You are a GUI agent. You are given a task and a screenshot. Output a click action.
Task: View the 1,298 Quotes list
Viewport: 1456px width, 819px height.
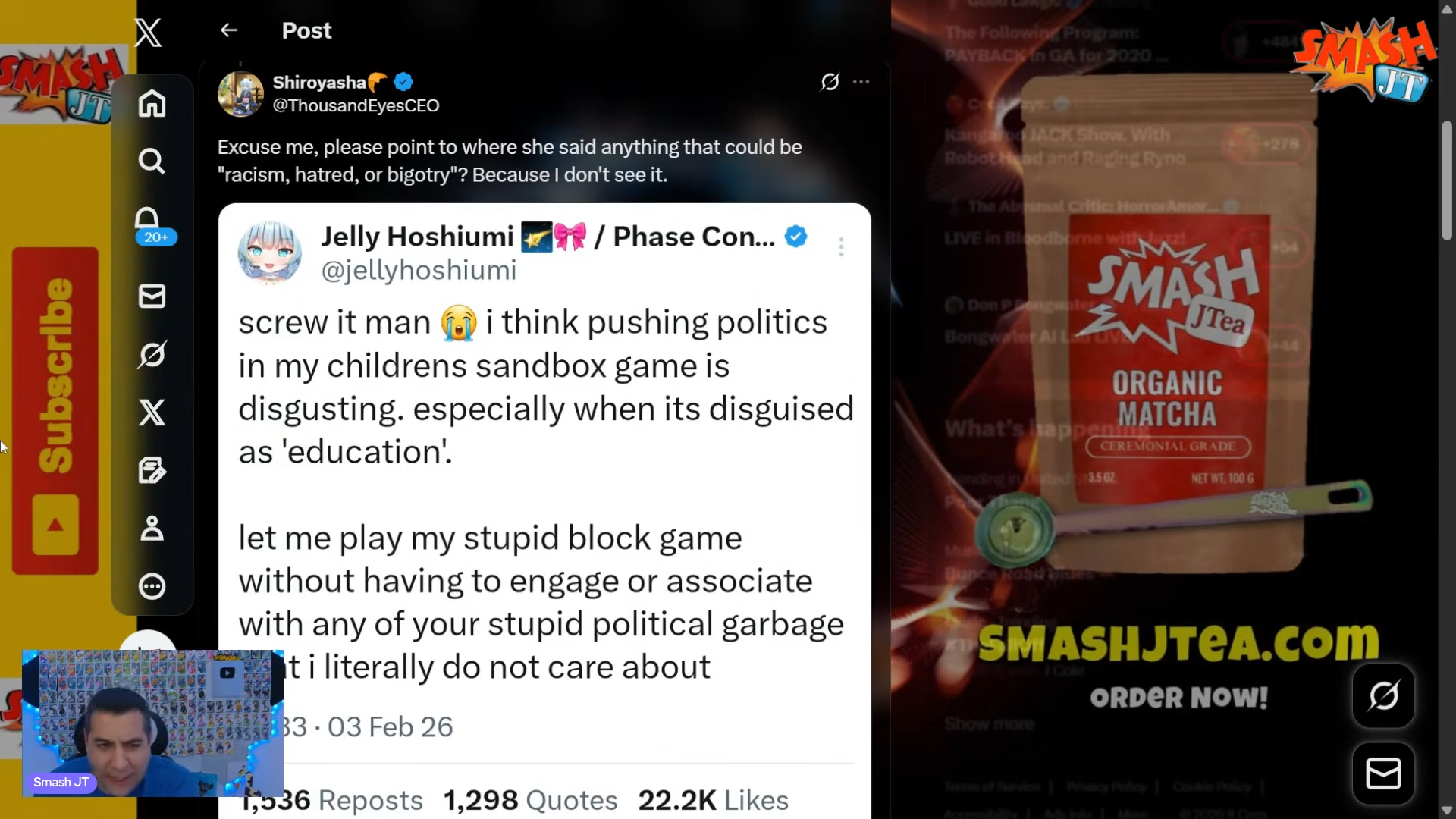(530, 800)
